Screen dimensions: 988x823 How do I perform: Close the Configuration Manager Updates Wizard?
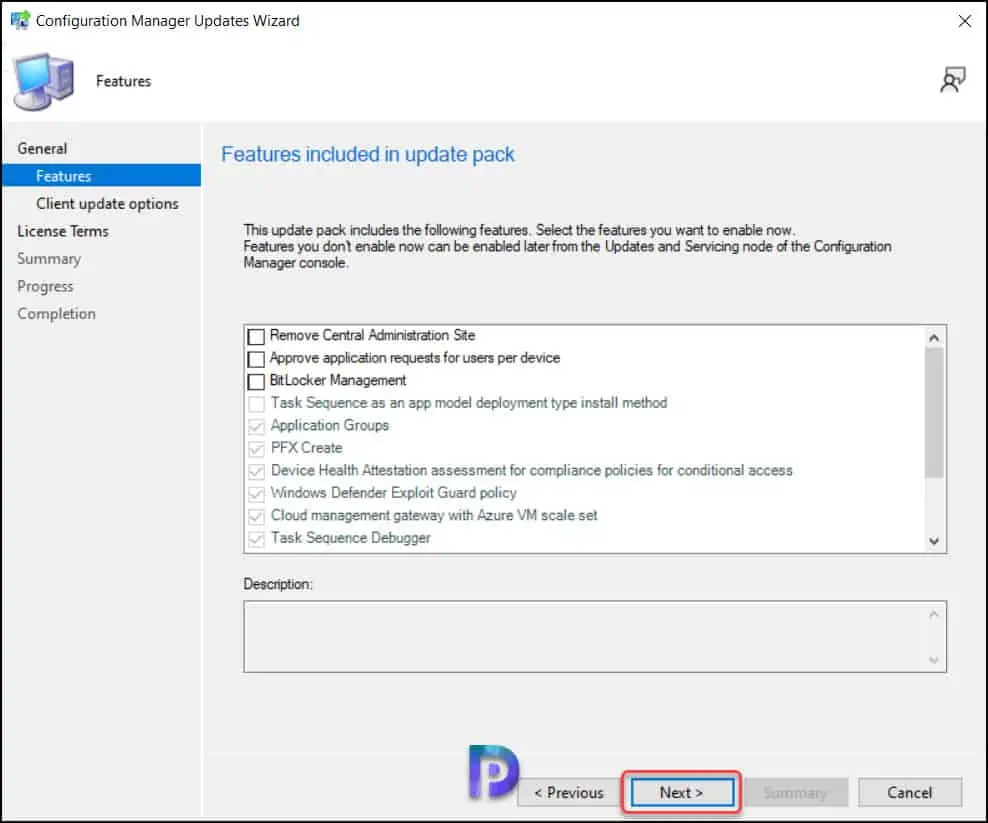point(964,21)
